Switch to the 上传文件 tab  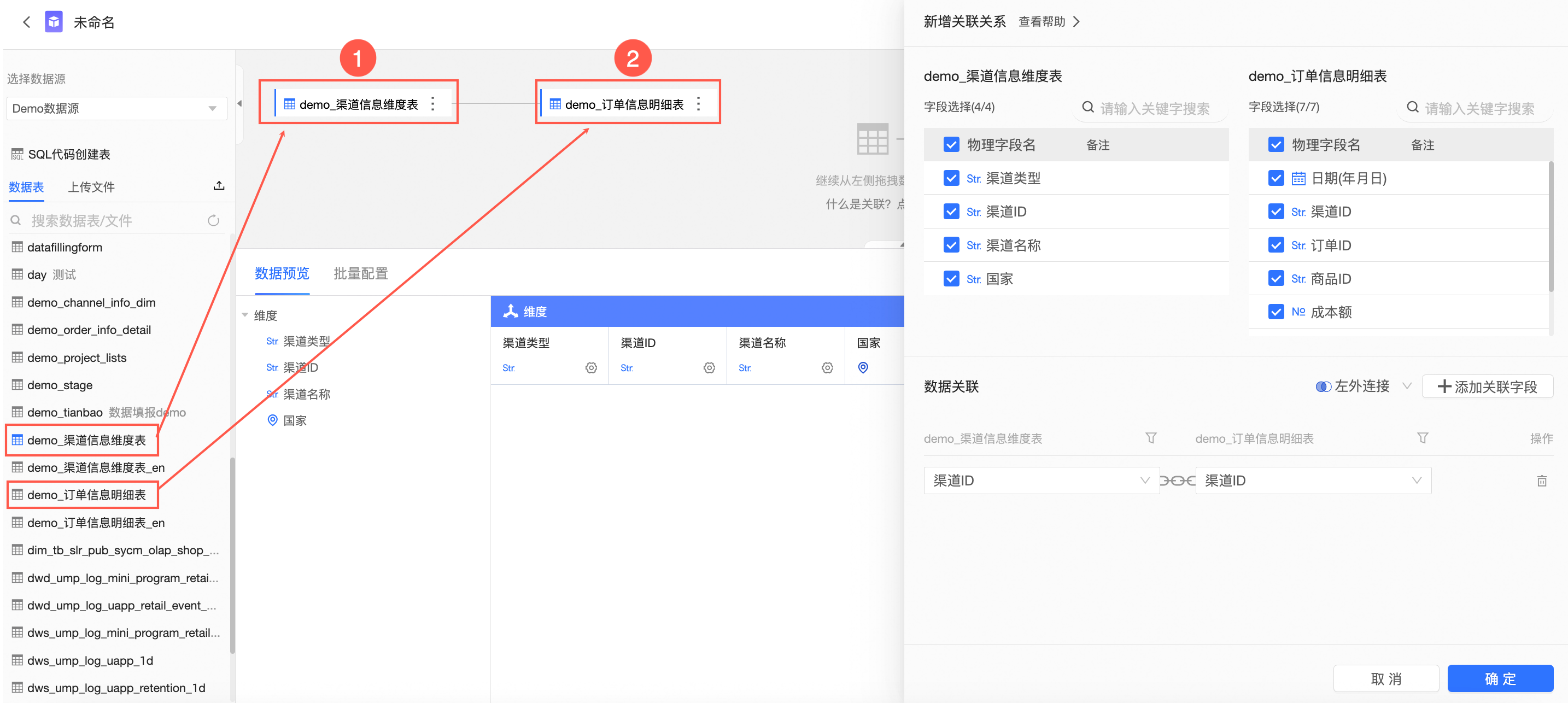click(91, 187)
